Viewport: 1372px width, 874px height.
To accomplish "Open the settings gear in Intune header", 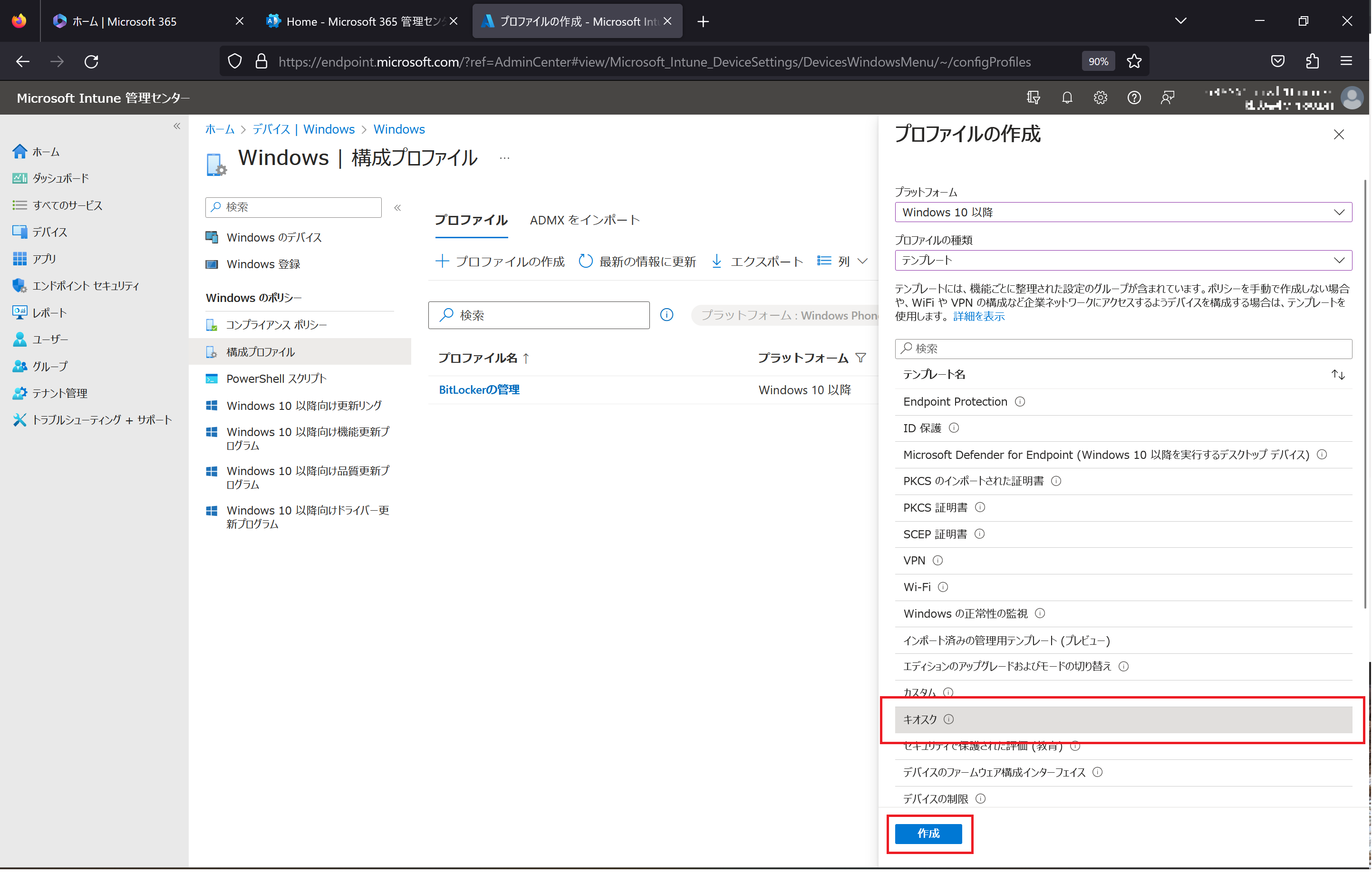I will (x=1100, y=97).
